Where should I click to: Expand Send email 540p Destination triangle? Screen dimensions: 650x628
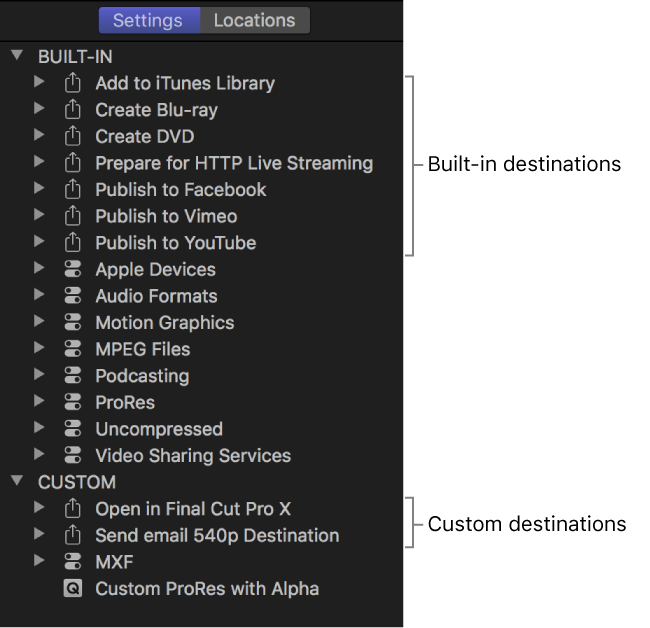[x=39, y=533]
